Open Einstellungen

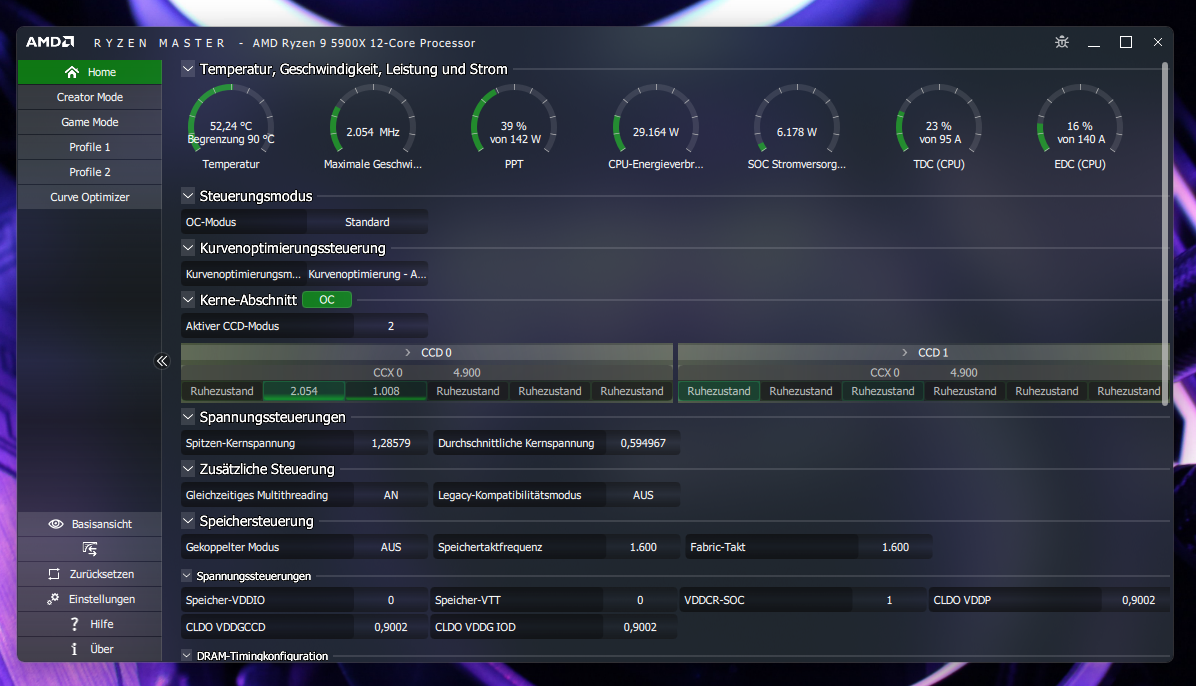[x=90, y=599]
